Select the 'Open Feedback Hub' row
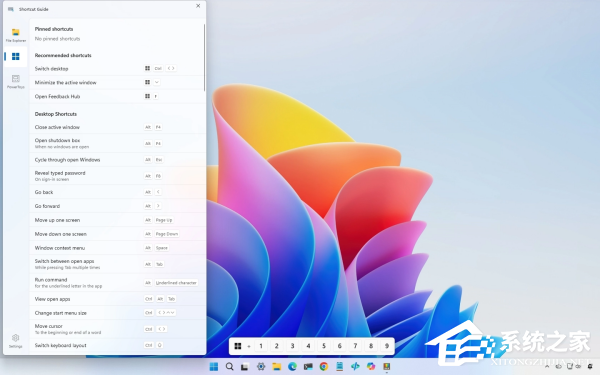Image resolution: width=600 pixels, height=375 pixels. [117, 96]
